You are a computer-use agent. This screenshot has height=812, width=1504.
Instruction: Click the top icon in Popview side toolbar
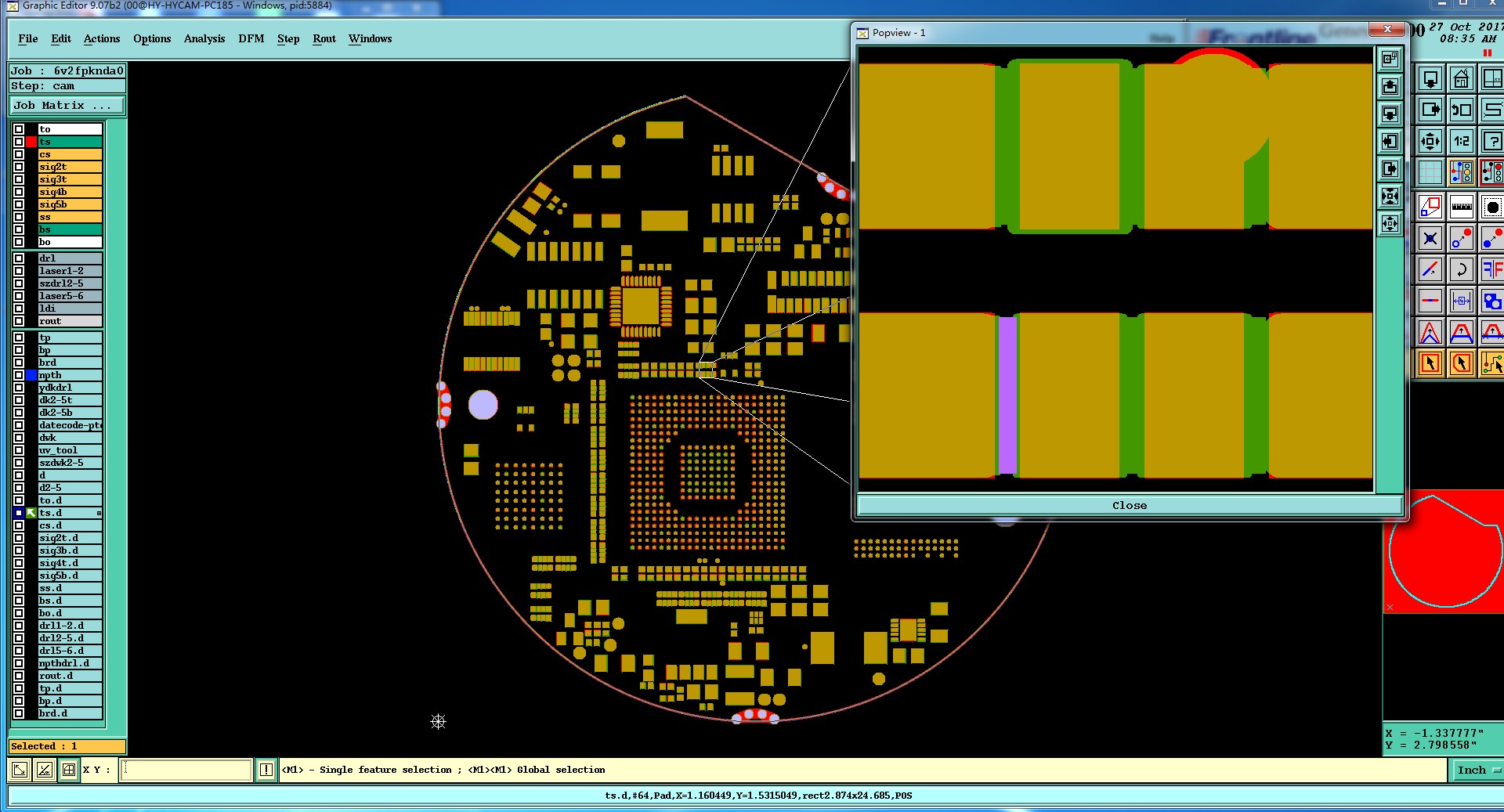pyautogui.click(x=1390, y=60)
